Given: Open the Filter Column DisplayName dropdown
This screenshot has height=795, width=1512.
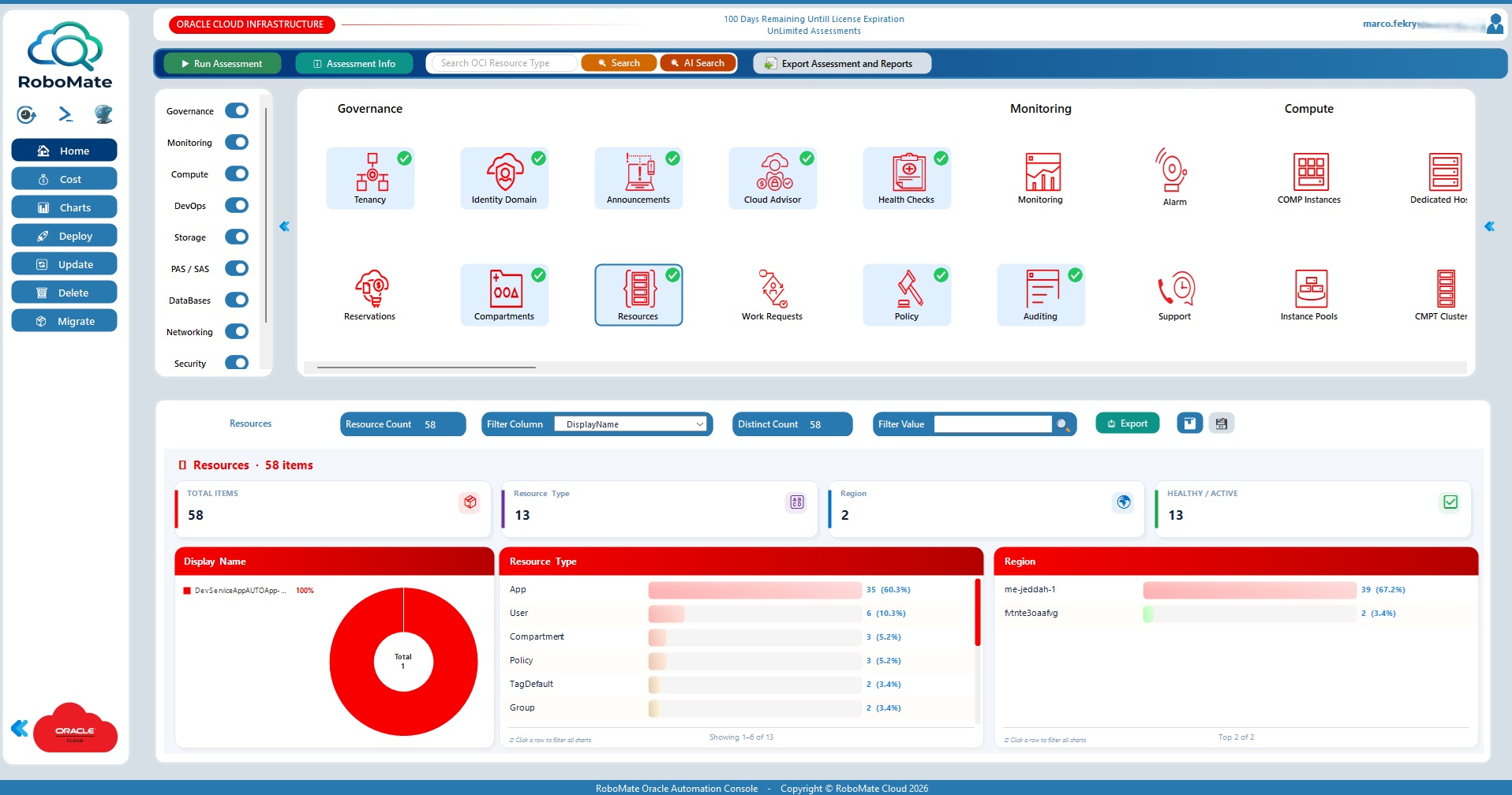Looking at the screenshot, I should (631, 424).
